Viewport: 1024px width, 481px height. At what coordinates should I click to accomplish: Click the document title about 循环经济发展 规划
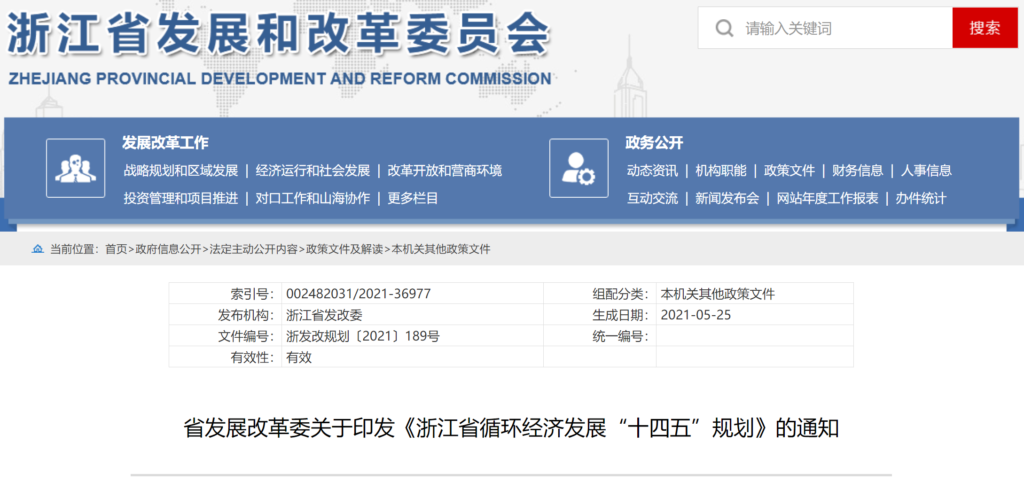pos(511,429)
